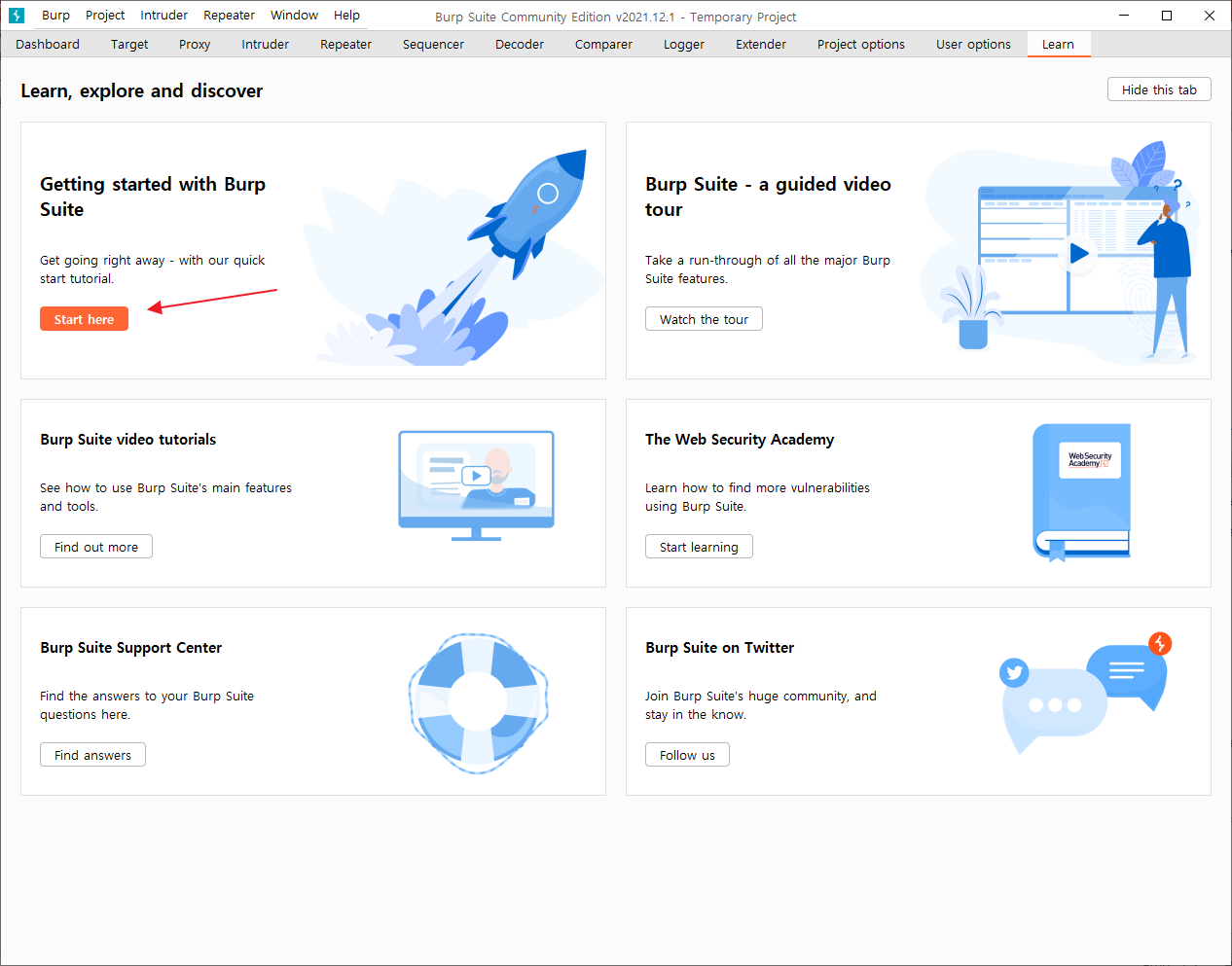Open the Intruder menu in menu bar
Viewport: 1232px width, 966px height.
[163, 16]
